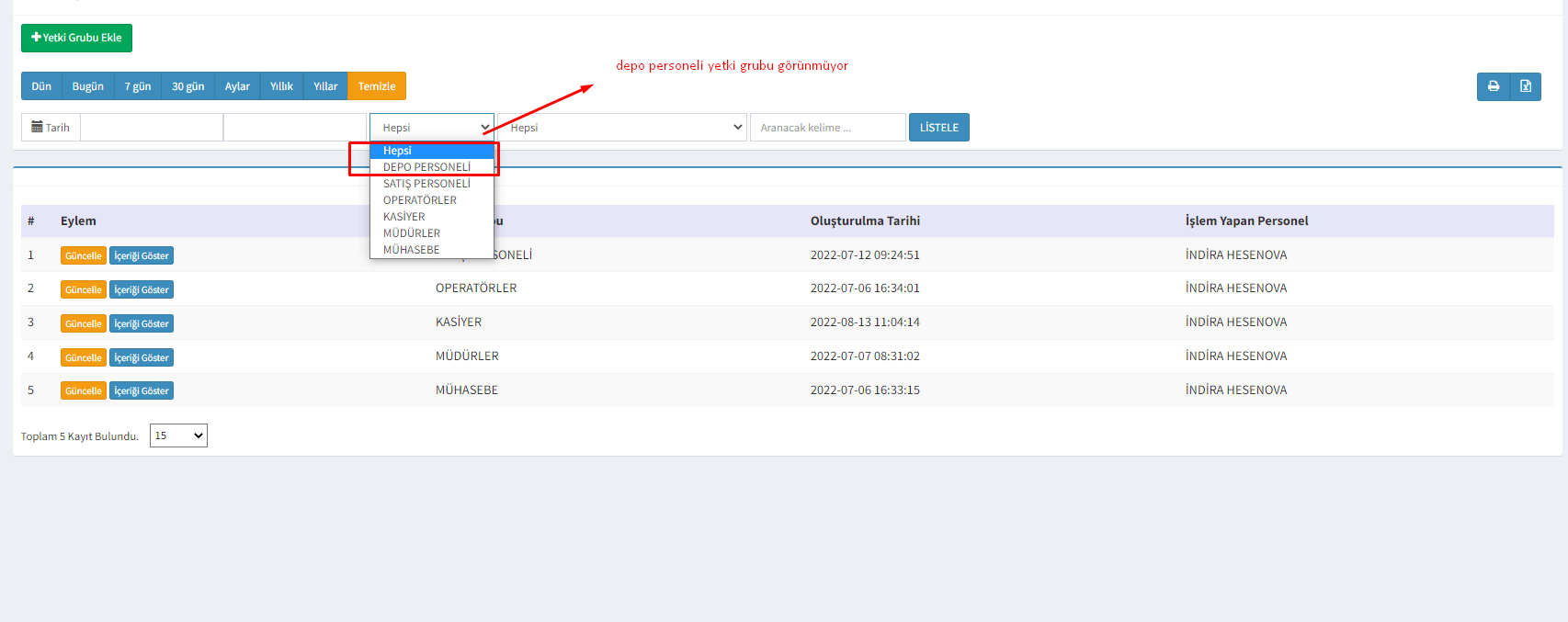Click Güncelle for the OPERATÖRLER row
The width and height of the screenshot is (1568, 622).
[83, 290]
